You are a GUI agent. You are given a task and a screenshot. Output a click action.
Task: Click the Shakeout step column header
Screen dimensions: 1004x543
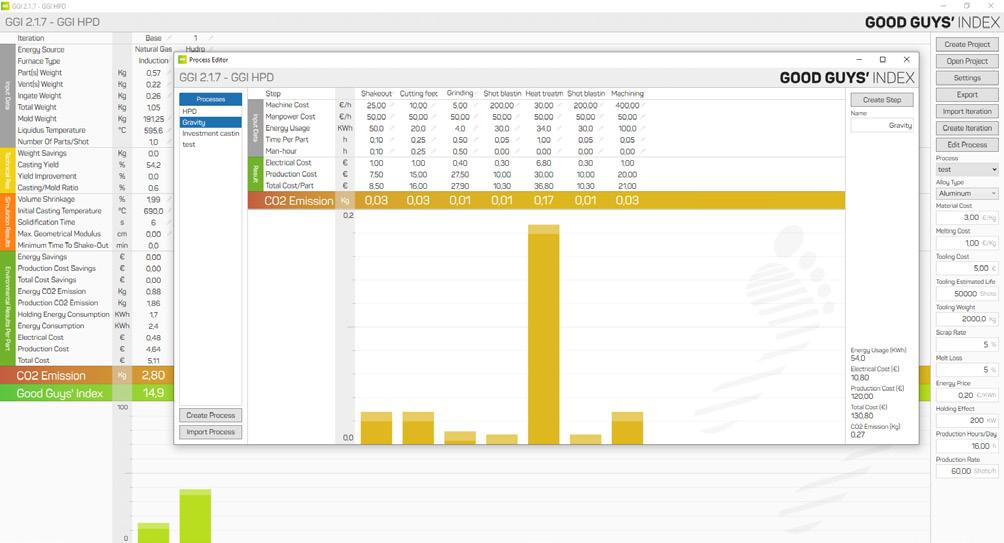(x=376, y=93)
